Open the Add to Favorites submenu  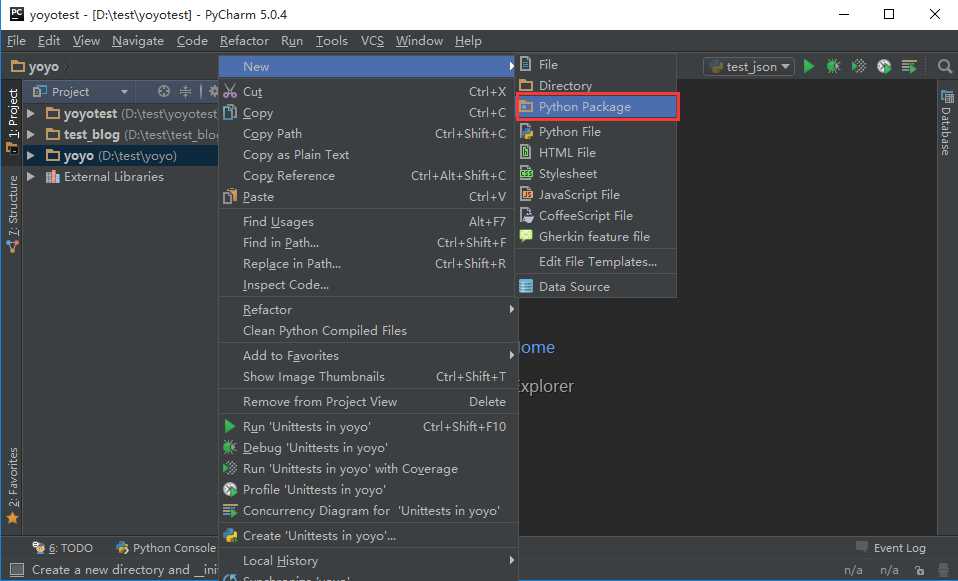coord(368,355)
